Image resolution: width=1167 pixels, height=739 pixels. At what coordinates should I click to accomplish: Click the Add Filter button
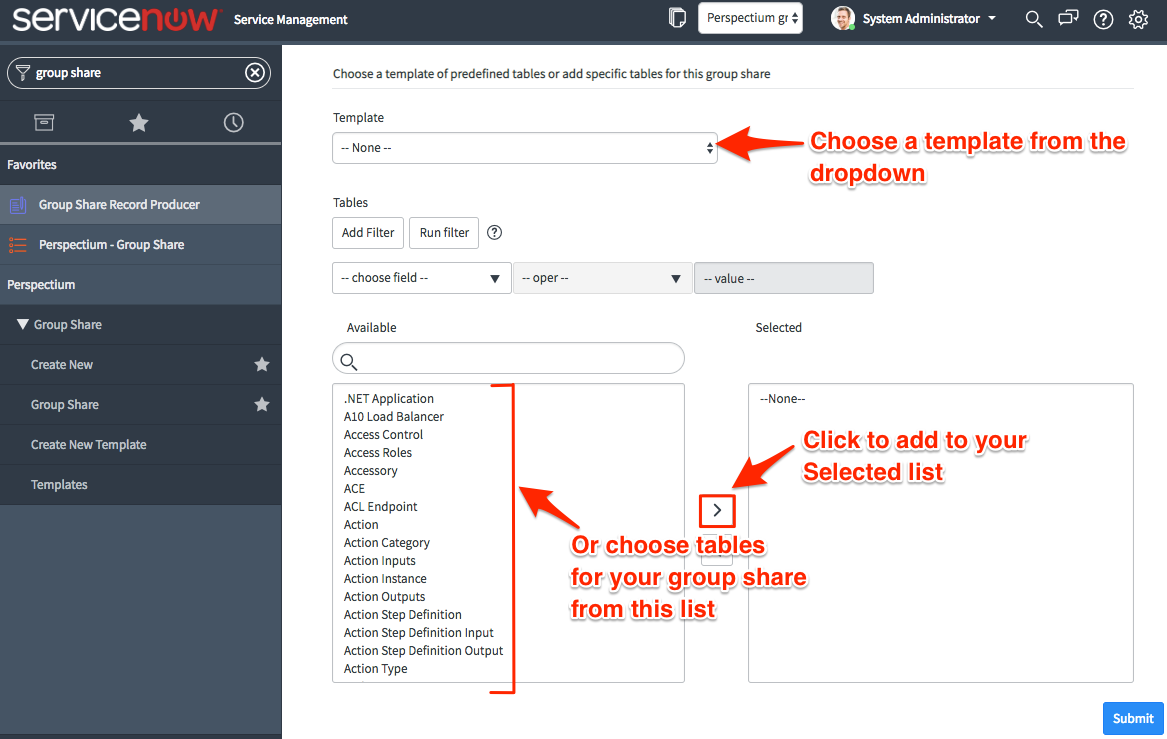pos(368,233)
